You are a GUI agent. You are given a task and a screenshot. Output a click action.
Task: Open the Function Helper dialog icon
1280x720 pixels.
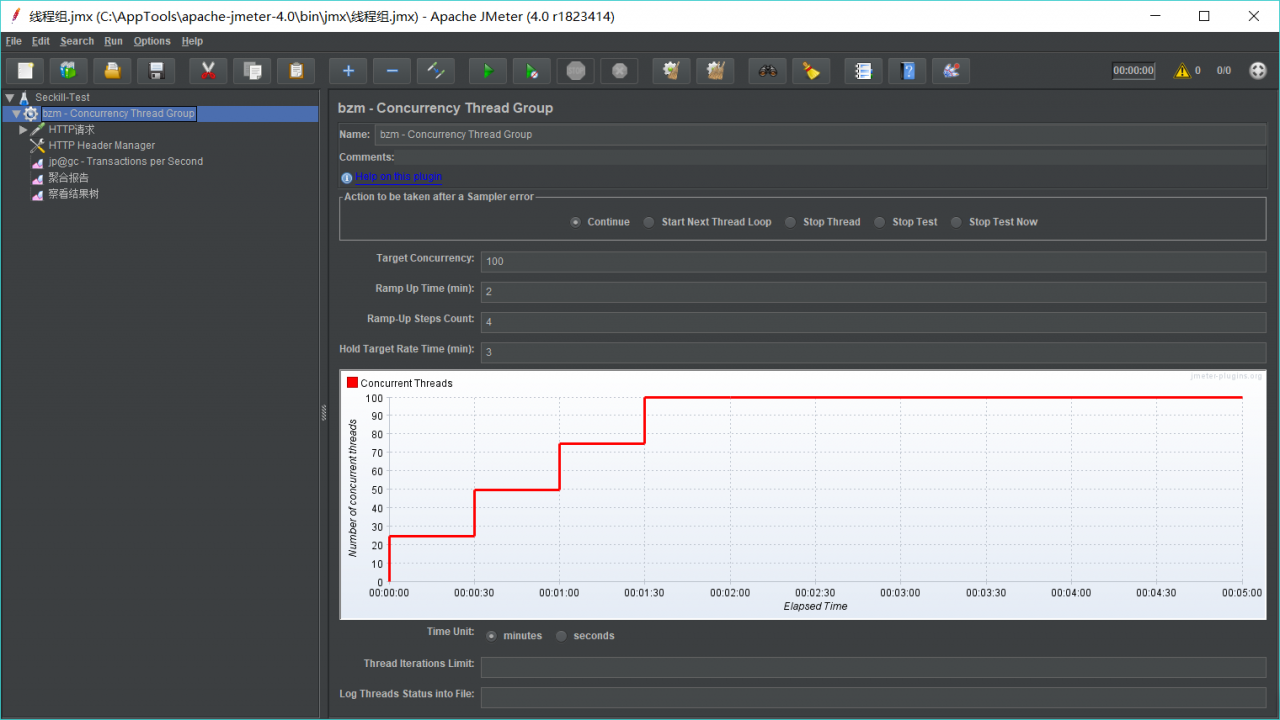864,71
